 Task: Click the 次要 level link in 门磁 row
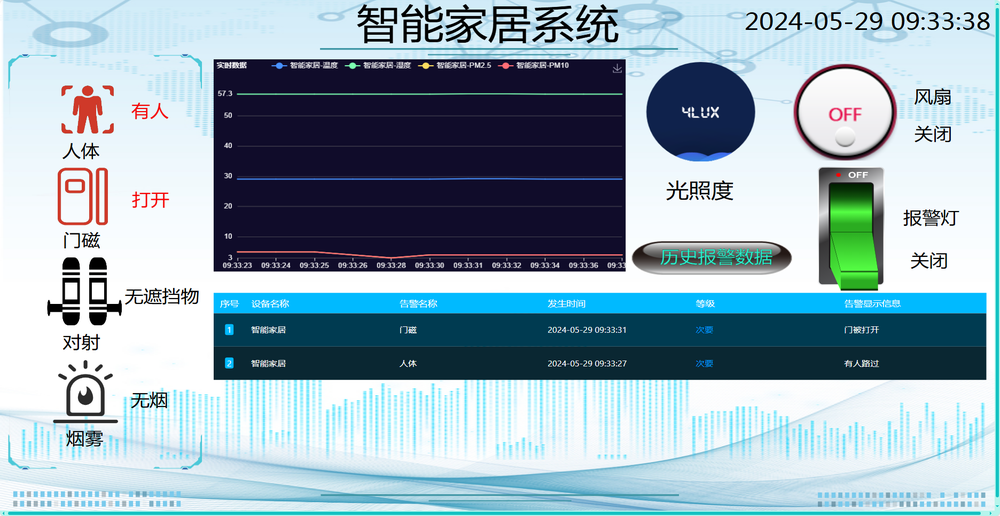click(704, 329)
